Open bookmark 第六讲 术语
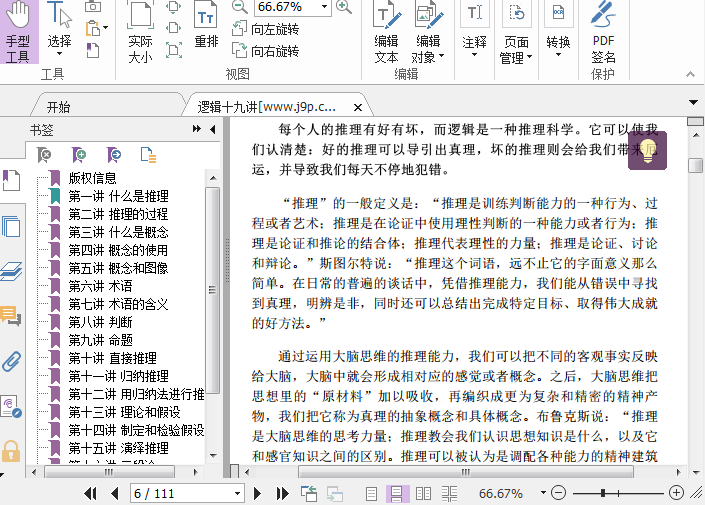This screenshot has height=505, width=705. tap(100, 286)
